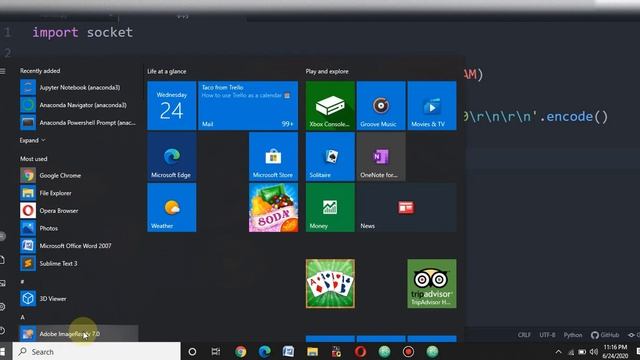Open the OneNote tile
640x360 pixels.
tap(381, 157)
